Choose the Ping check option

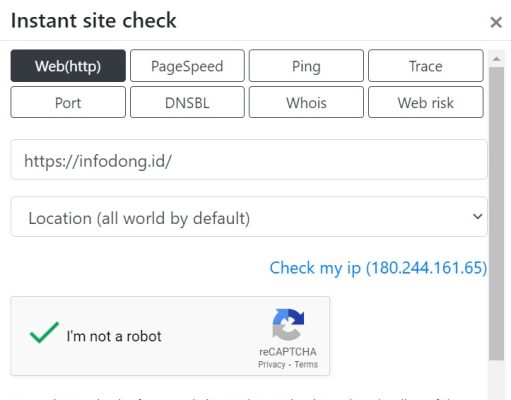pos(306,66)
